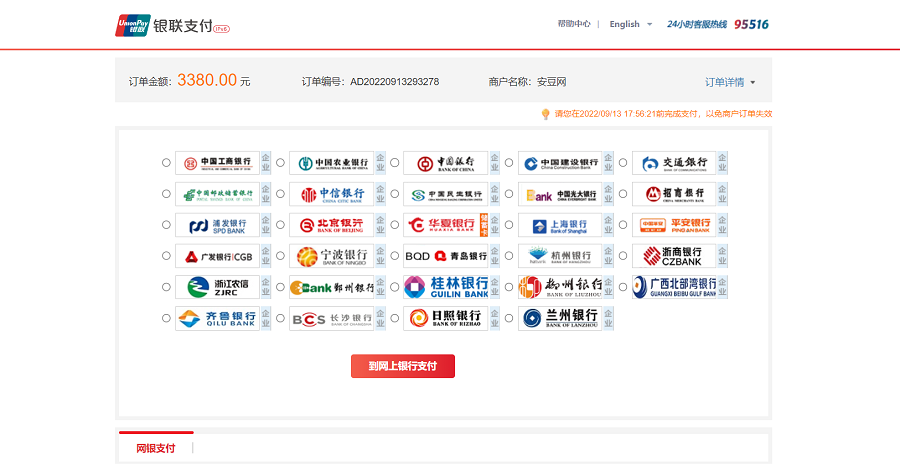Click the Bank of Communications logo
Image resolution: width=900 pixels, height=471 pixels.
click(x=674, y=163)
